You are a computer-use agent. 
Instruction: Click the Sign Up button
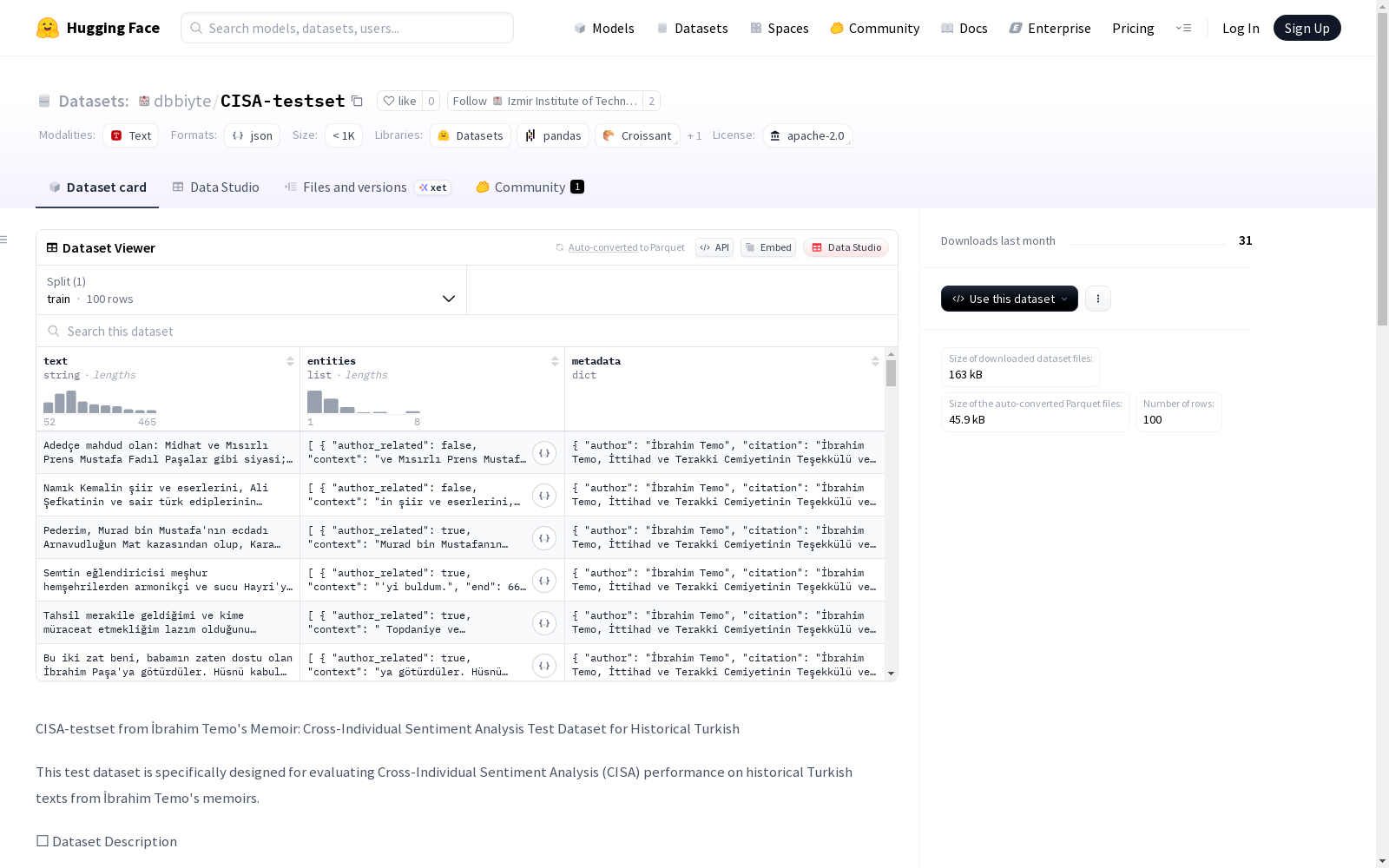tap(1307, 28)
